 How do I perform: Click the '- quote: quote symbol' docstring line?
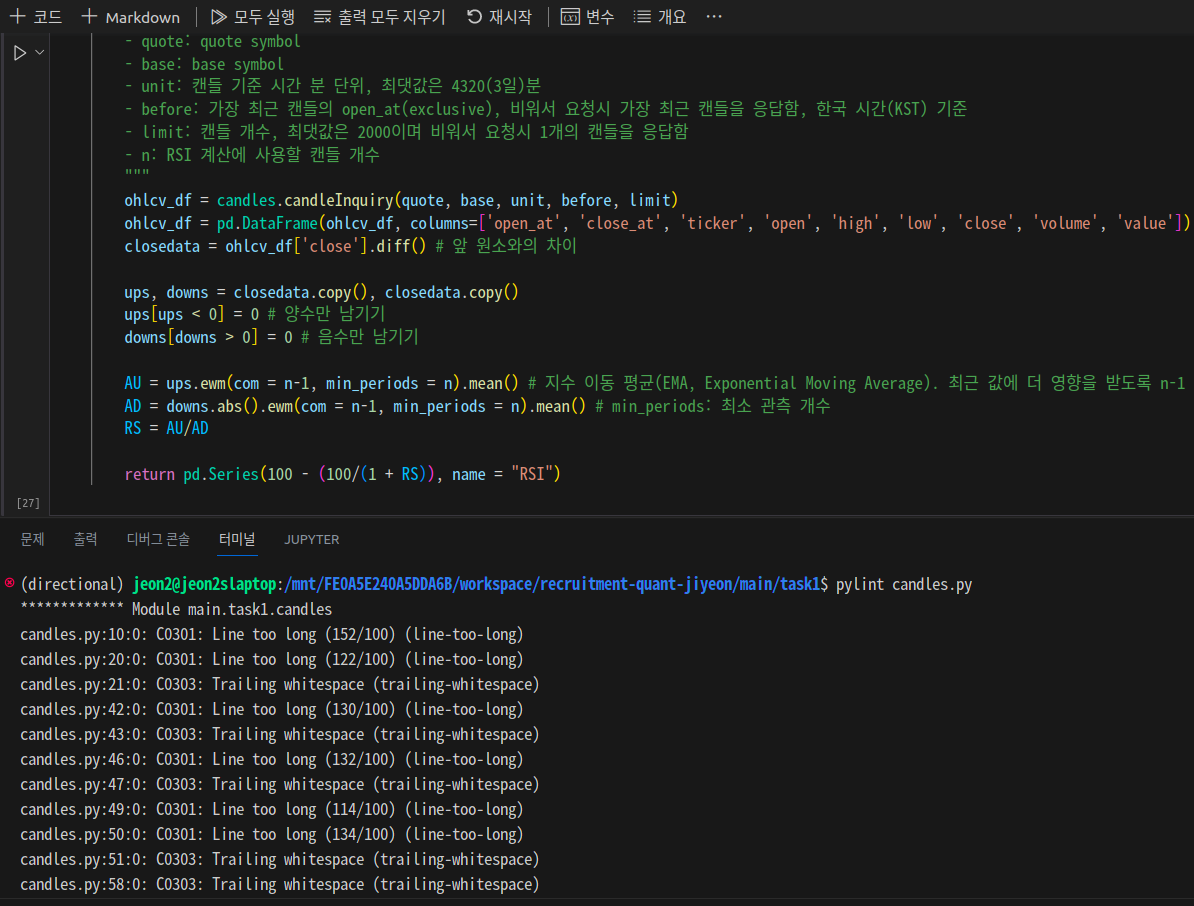pos(212,41)
